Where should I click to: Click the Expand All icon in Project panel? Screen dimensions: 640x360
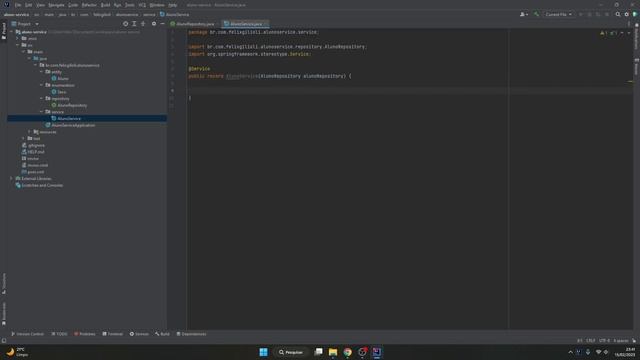coord(134,24)
